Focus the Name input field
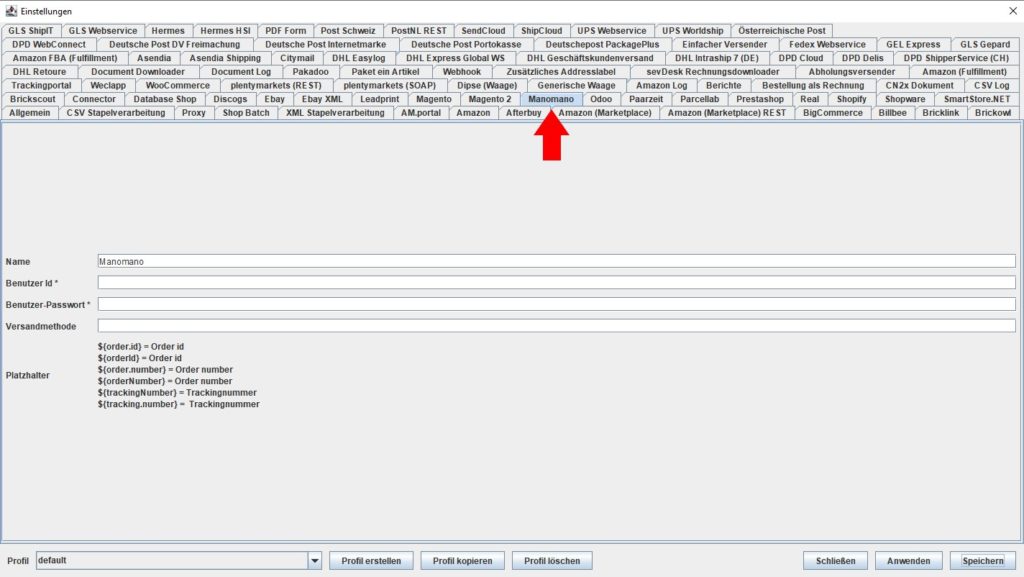 pyautogui.click(x=556, y=261)
